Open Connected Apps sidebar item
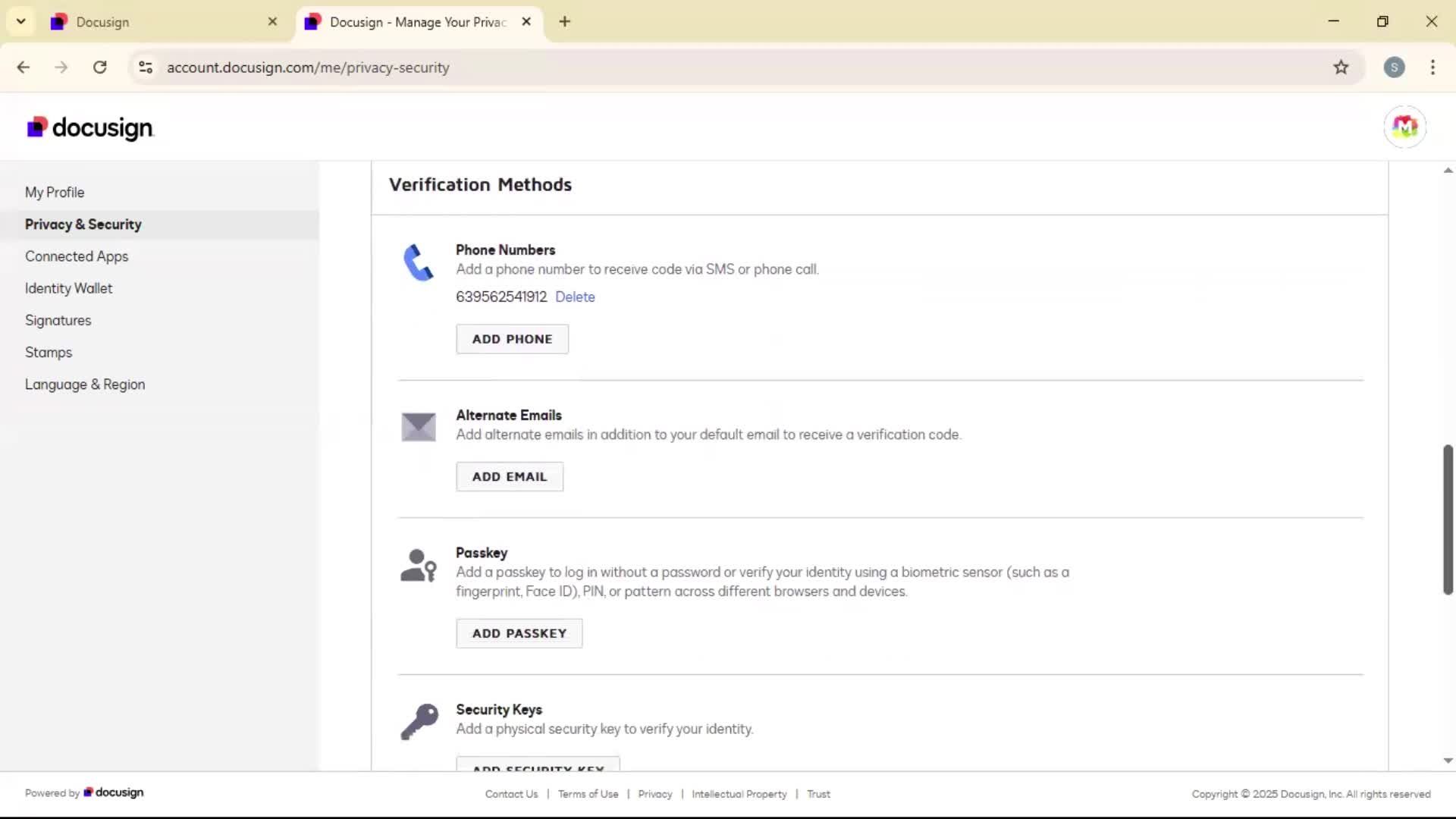The image size is (1456, 819). pos(77,256)
